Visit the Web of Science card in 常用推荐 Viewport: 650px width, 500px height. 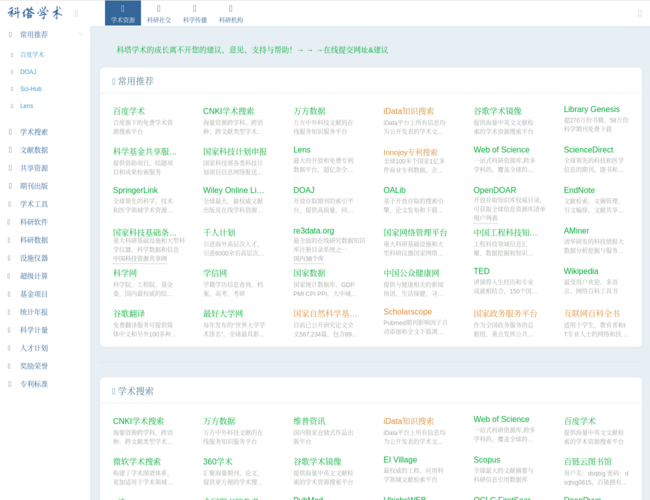[501, 150]
